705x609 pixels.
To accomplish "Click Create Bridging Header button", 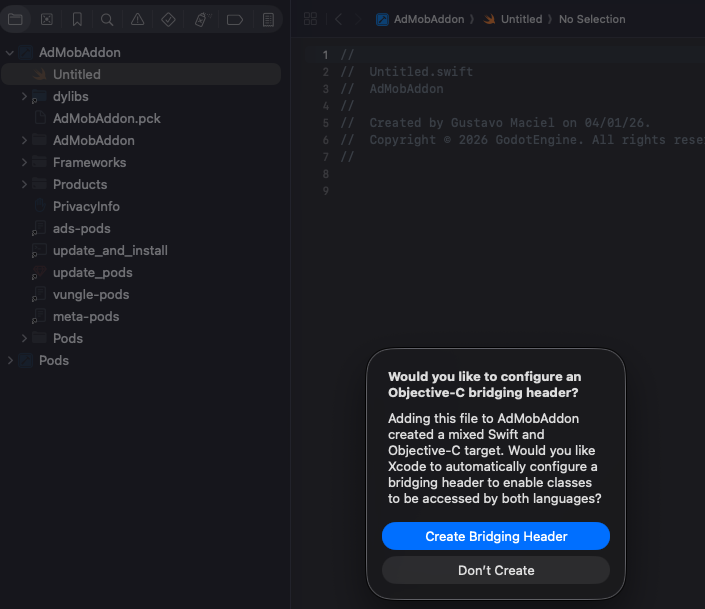I will click(x=496, y=536).
